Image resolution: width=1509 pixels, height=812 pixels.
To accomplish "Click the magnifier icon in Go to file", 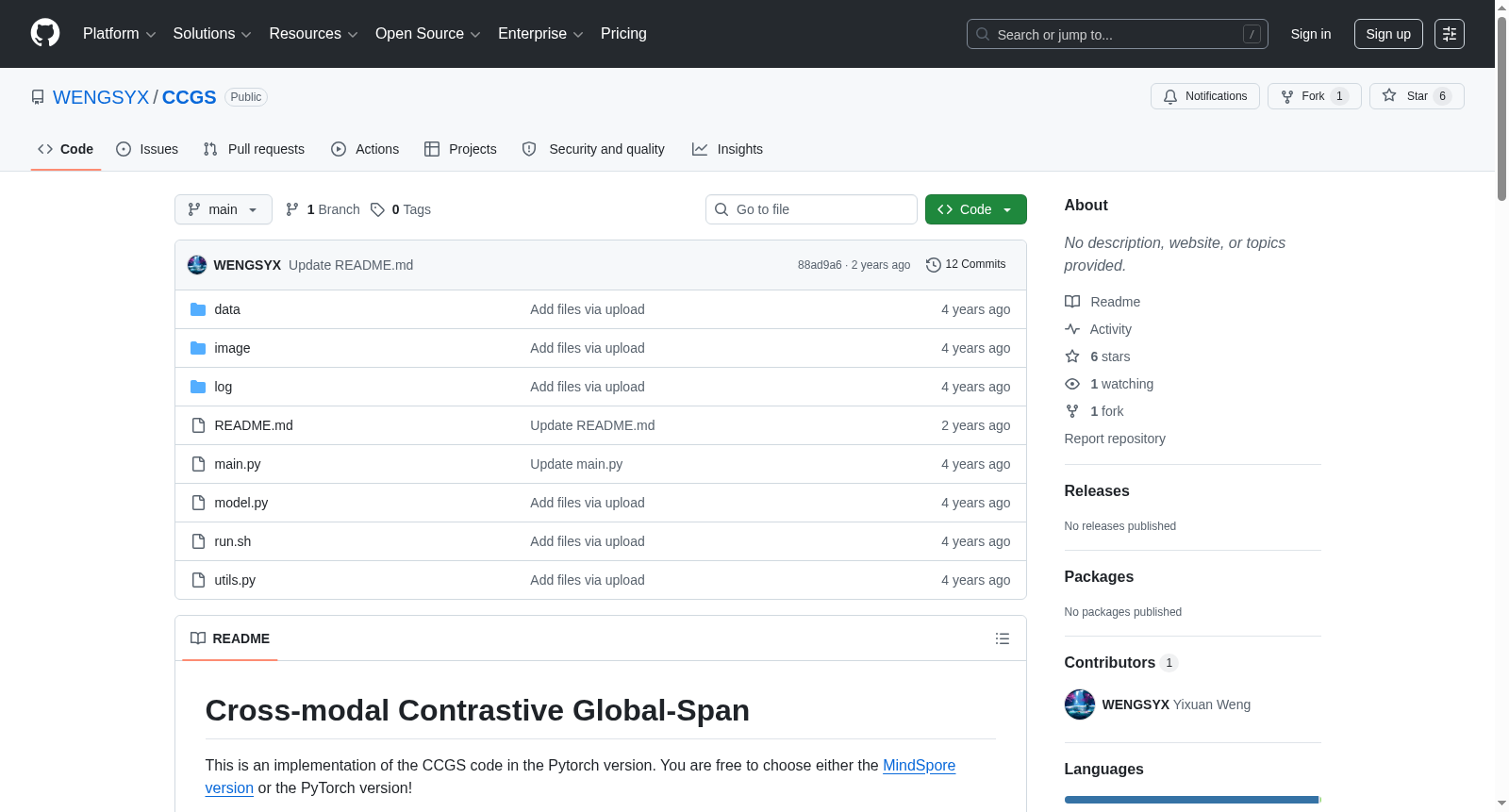I will coord(721,209).
